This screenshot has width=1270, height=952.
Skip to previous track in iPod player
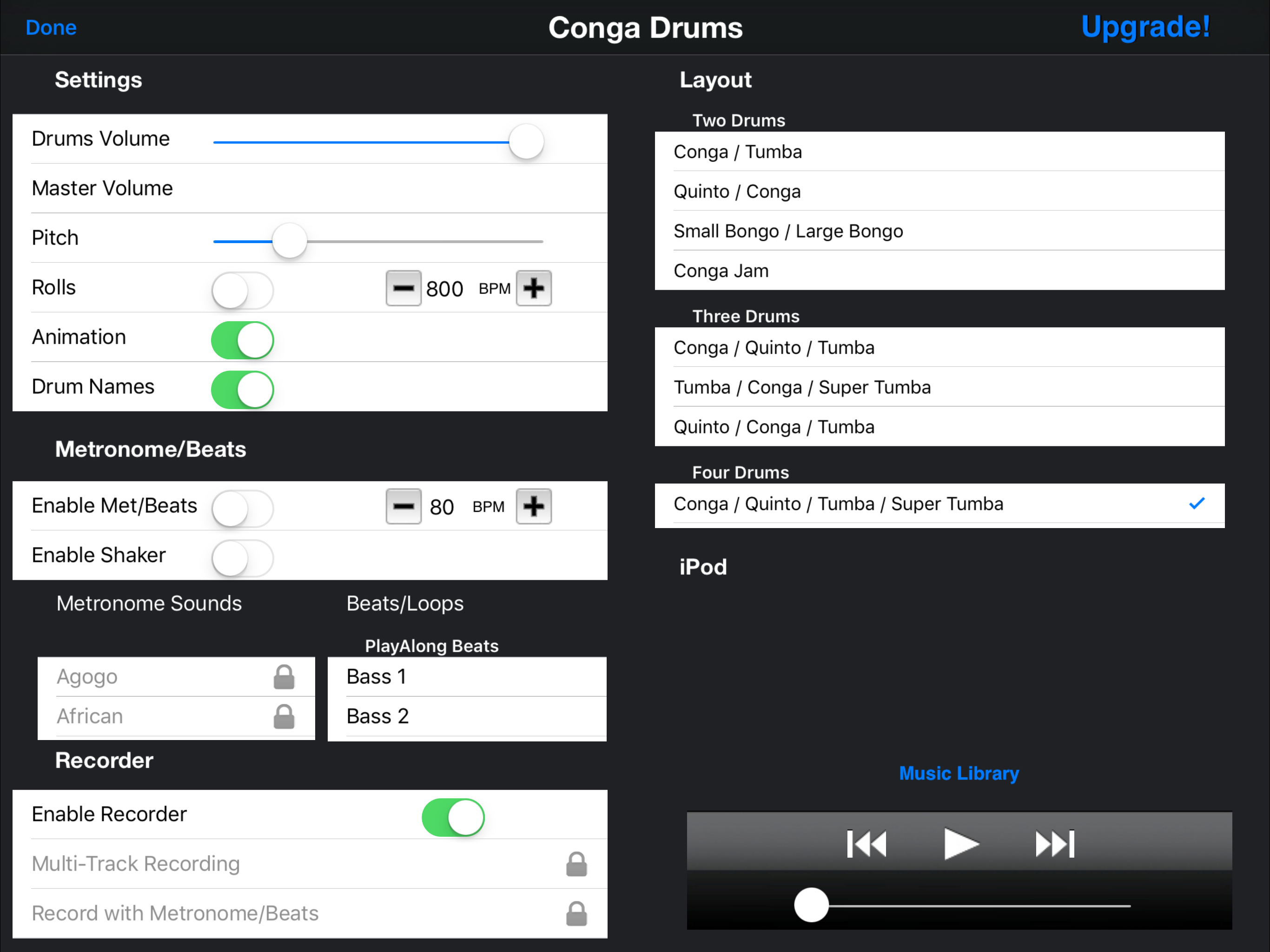867,845
